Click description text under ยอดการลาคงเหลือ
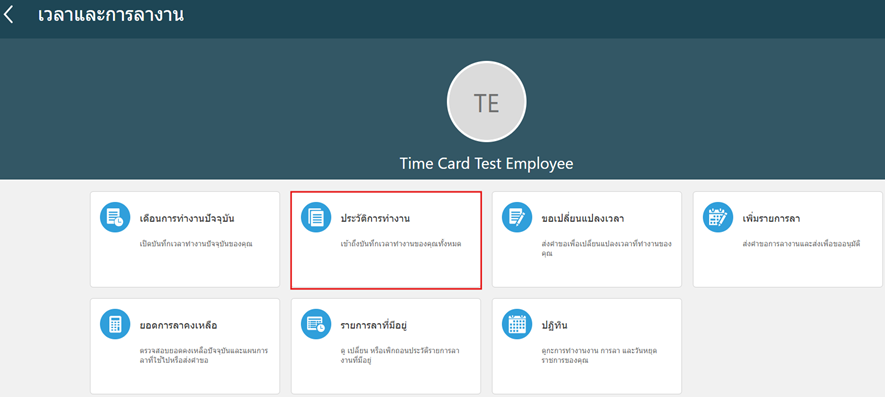The width and height of the screenshot is (885, 397). tap(204, 355)
